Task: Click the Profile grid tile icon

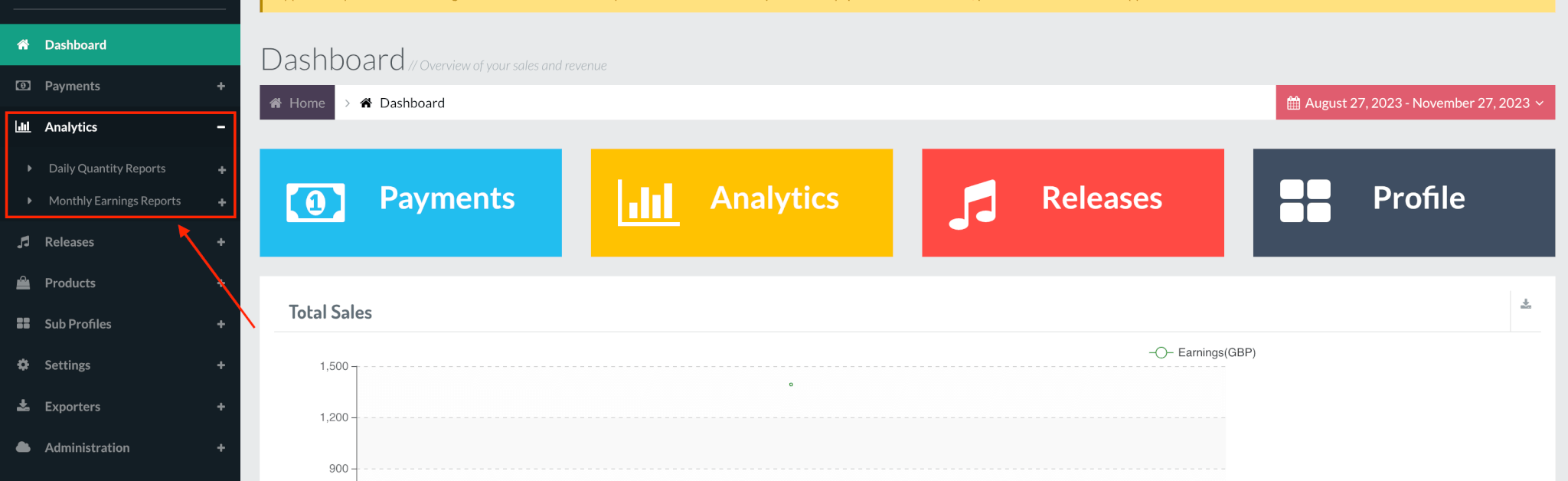Action: click(1305, 201)
